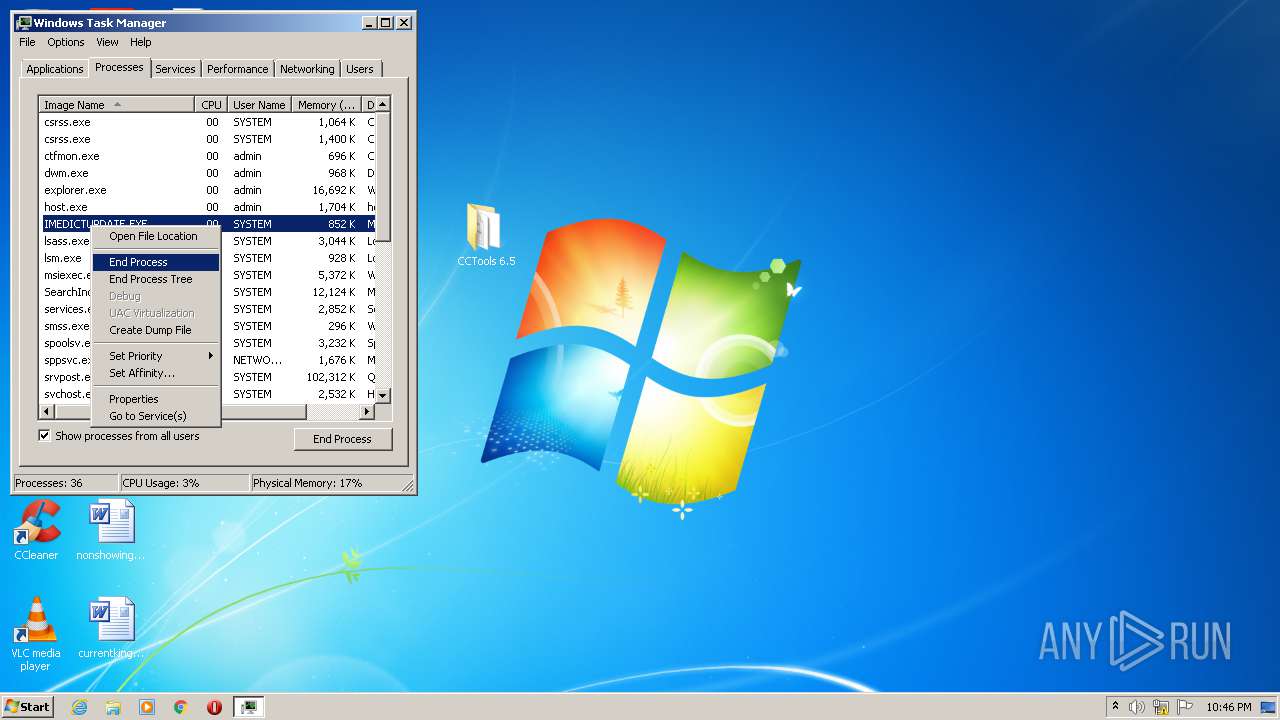Choose End Process in context menu
This screenshot has width=1280, height=720.
(155, 262)
